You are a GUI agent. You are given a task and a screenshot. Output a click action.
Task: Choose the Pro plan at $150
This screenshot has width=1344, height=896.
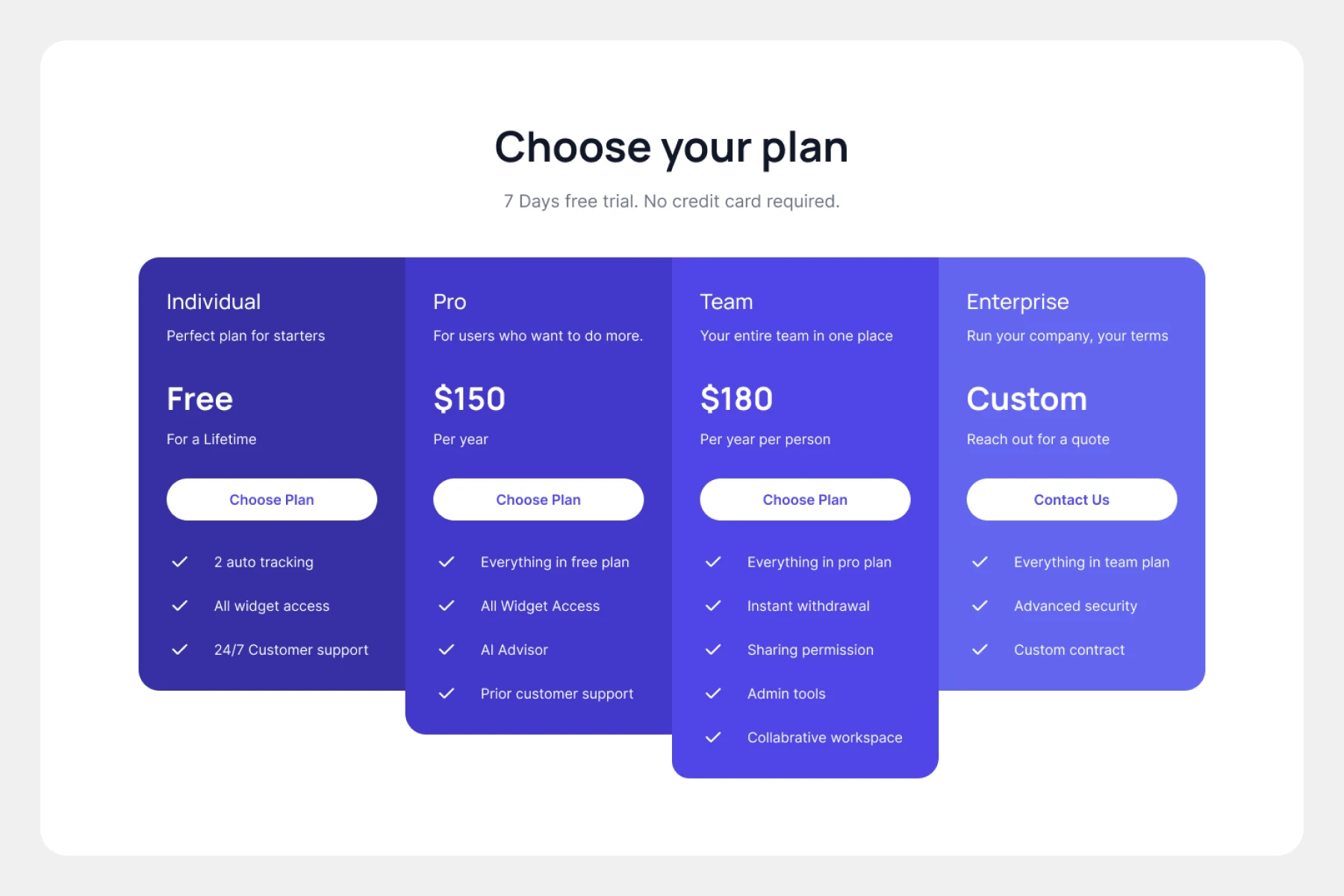click(538, 500)
